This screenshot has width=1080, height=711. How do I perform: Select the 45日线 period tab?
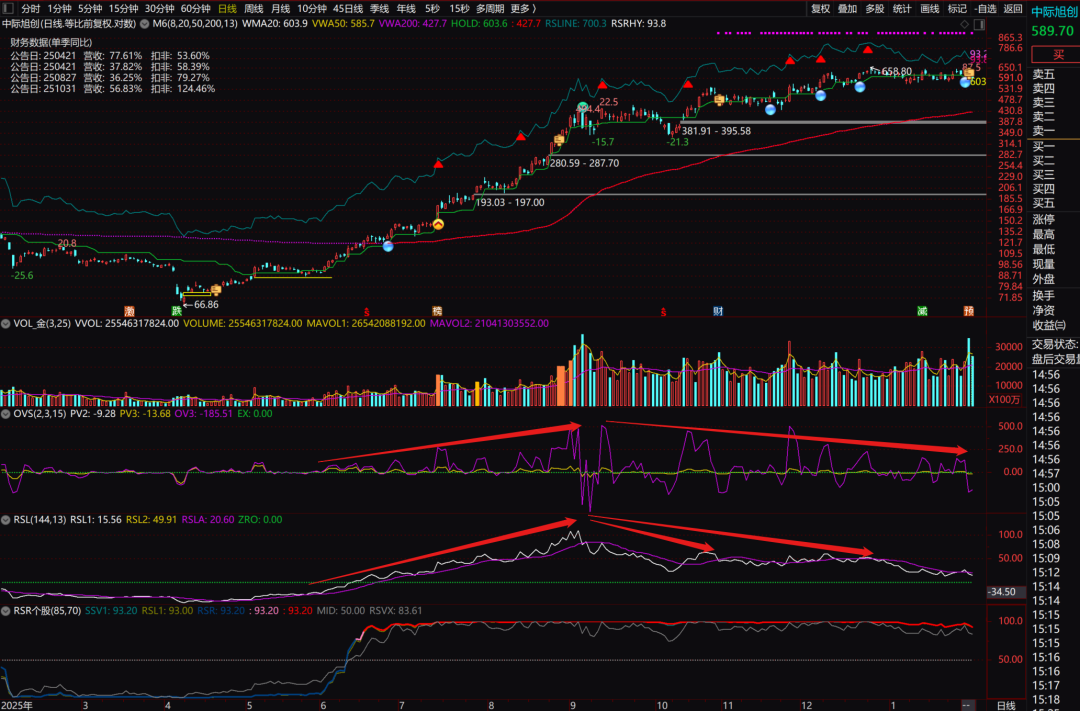348,9
